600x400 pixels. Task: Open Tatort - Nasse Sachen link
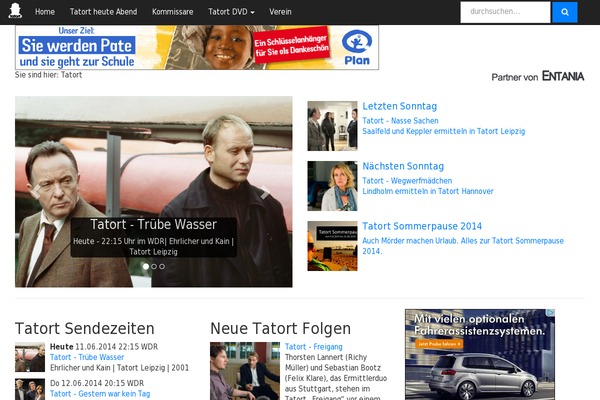click(x=400, y=121)
